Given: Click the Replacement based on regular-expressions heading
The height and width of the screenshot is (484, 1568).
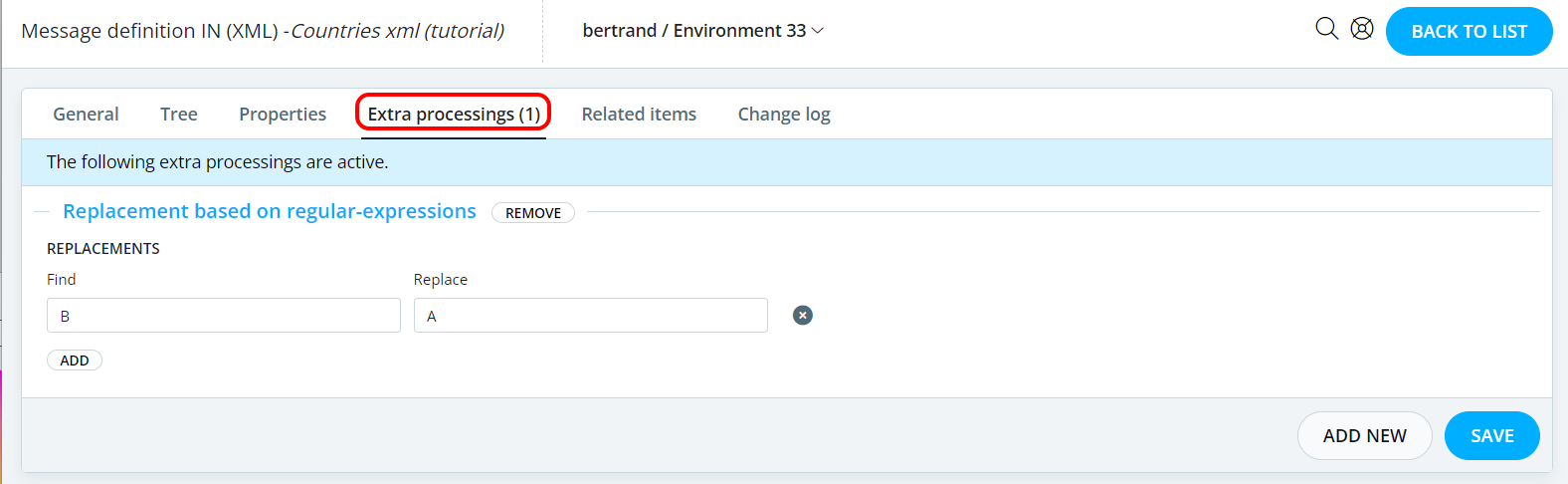Looking at the screenshot, I should pyautogui.click(x=270, y=211).
